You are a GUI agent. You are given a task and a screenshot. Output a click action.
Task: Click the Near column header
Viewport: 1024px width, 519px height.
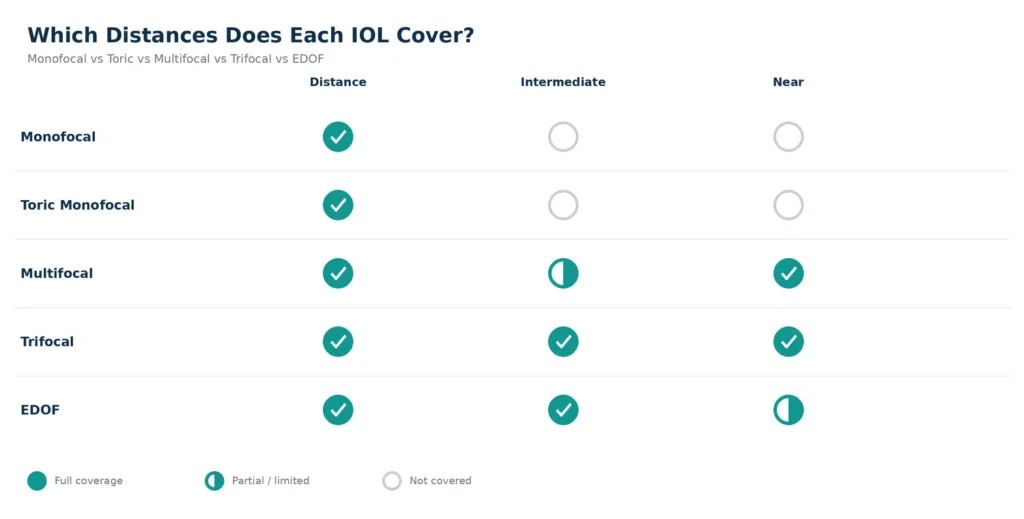(x=788, y=82)
